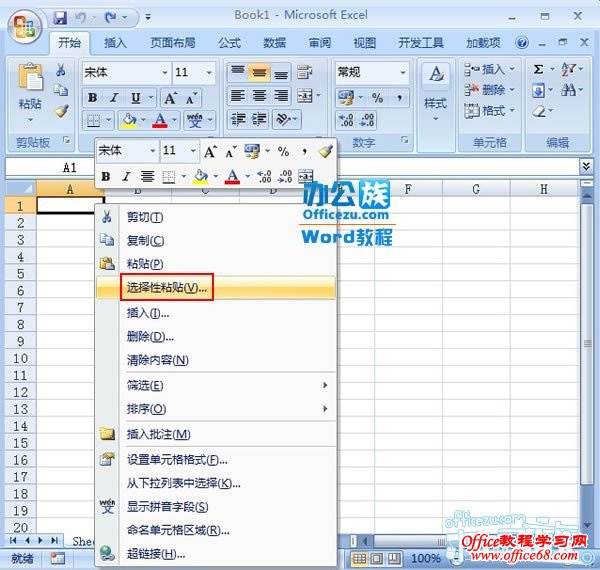Screen dimensions: 600x570
Task: Choose 选择性粘贴(V)... from context menu
Action: tap(216, 288)
